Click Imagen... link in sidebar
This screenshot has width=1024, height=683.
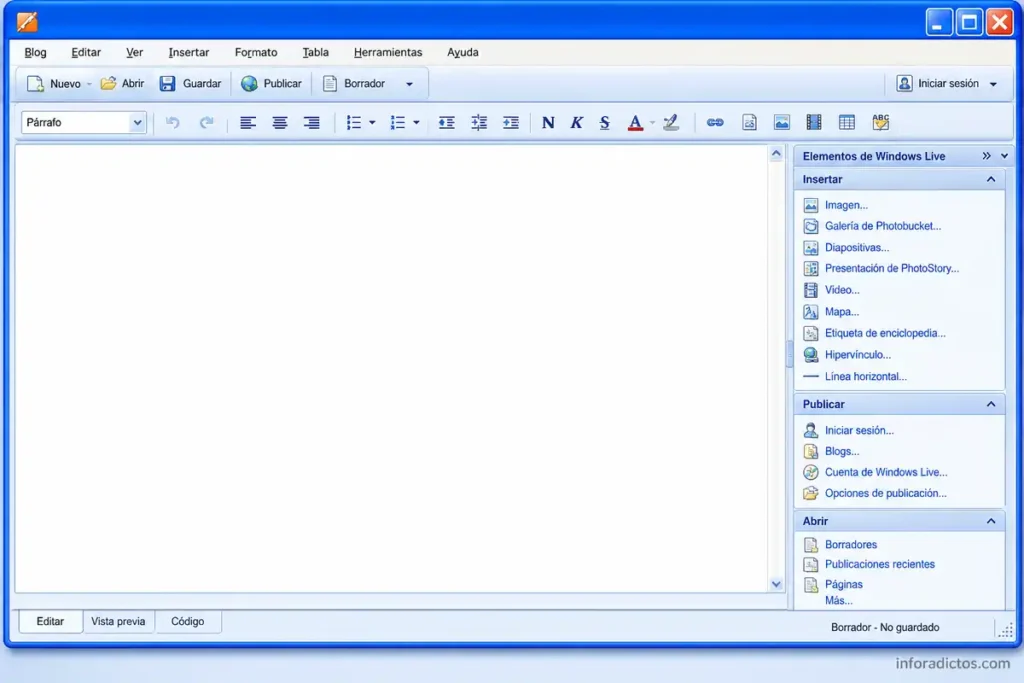[846, 205]
